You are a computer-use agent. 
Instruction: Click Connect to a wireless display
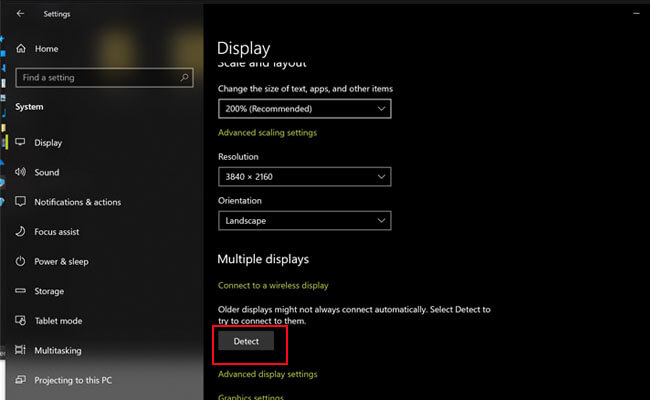pos(273,286)
